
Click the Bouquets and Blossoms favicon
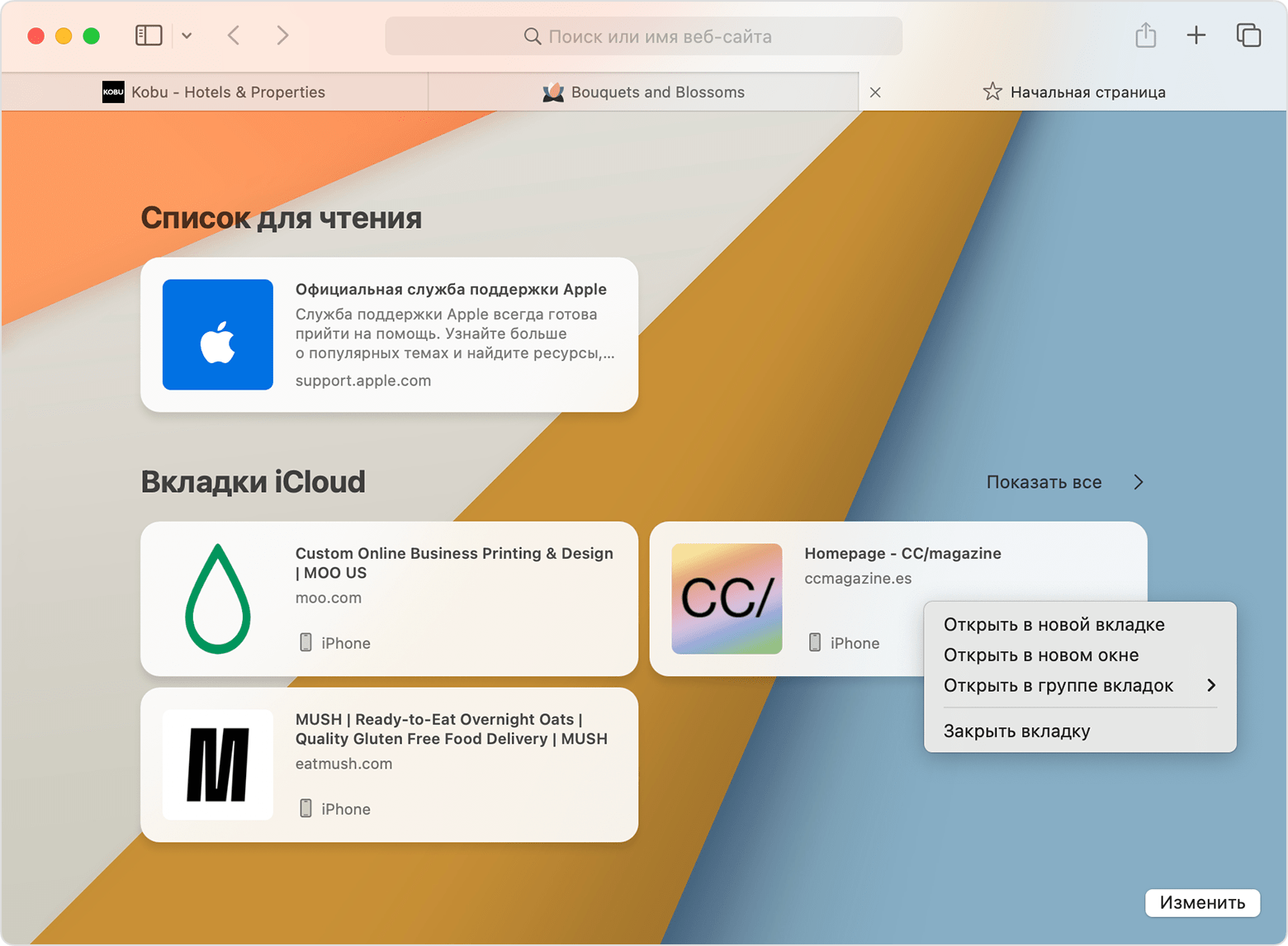click(x=553, y=92)
